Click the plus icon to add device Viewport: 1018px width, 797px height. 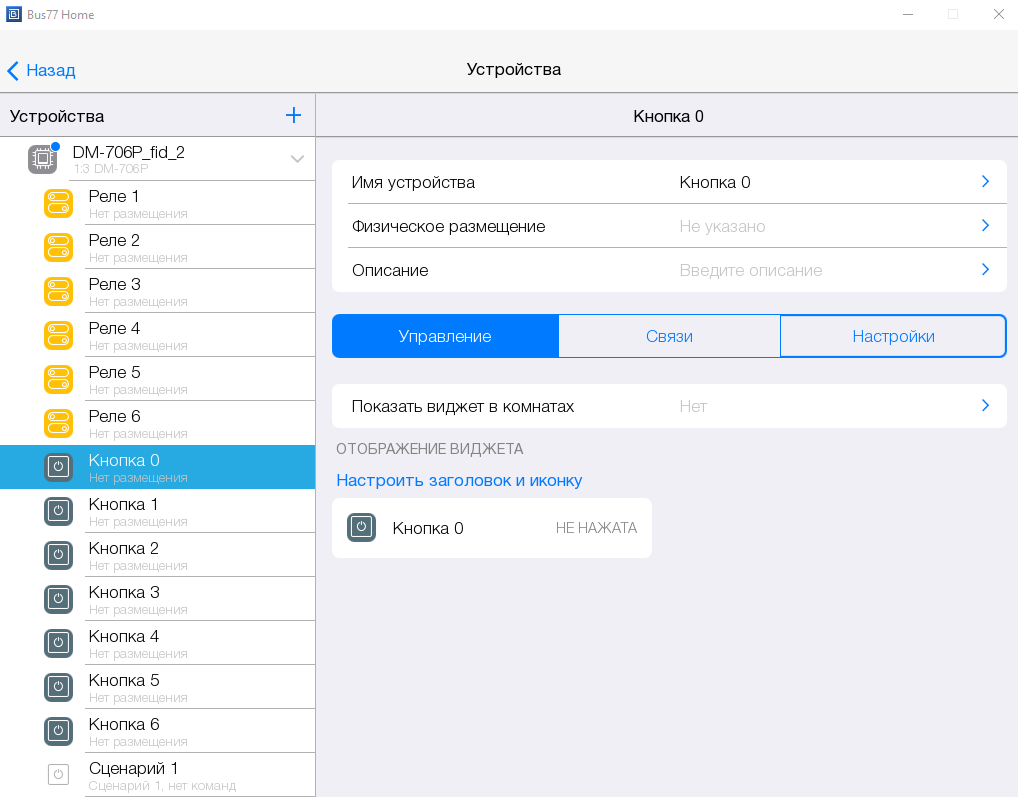(293, 116)
